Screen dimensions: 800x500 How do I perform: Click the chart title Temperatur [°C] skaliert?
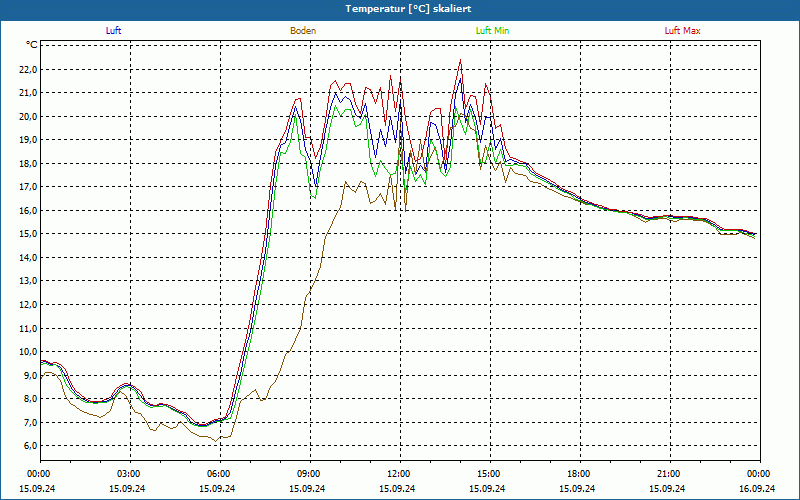[x=408, y=9]
